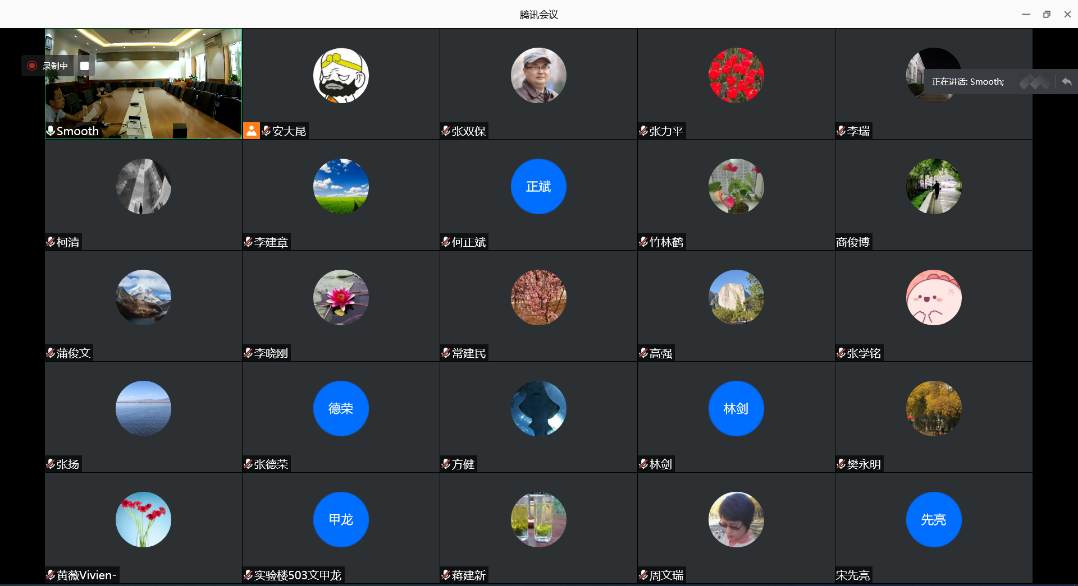
Task: Click the muted mic icon of 林剑
Action: (644, 464)
